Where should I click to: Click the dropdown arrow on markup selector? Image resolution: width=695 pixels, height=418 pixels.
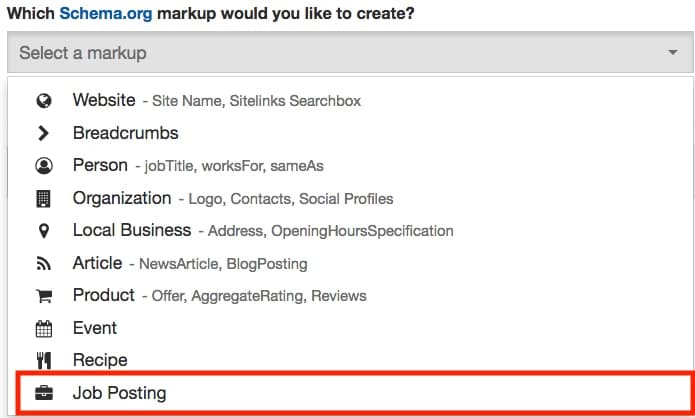pos(673,53)
